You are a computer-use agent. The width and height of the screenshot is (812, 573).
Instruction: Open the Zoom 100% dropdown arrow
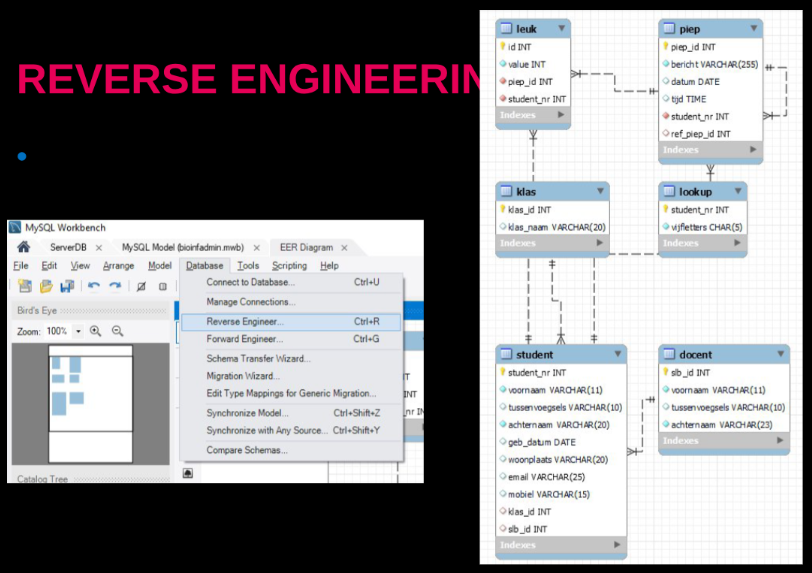click(79, 331)
